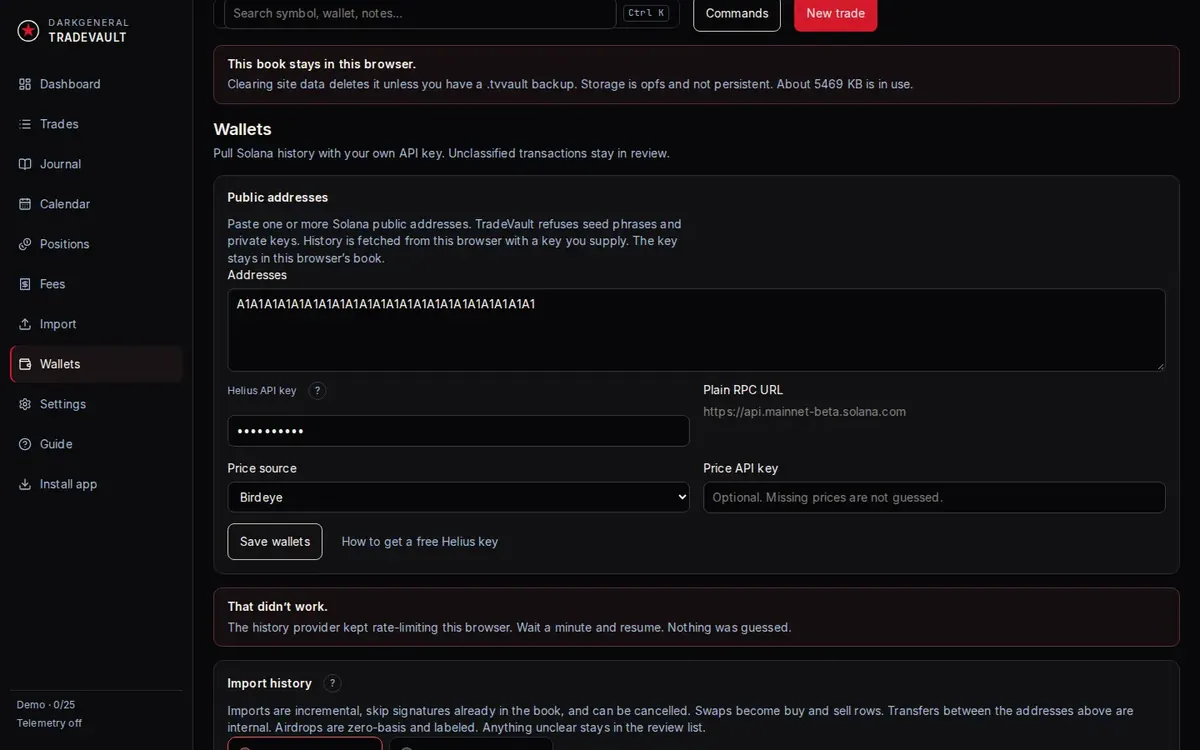The width and height of the screenshot is (1200, 750).
Task: Click 'This book stays in this browser.' notice
Action: tap(321, 64)
